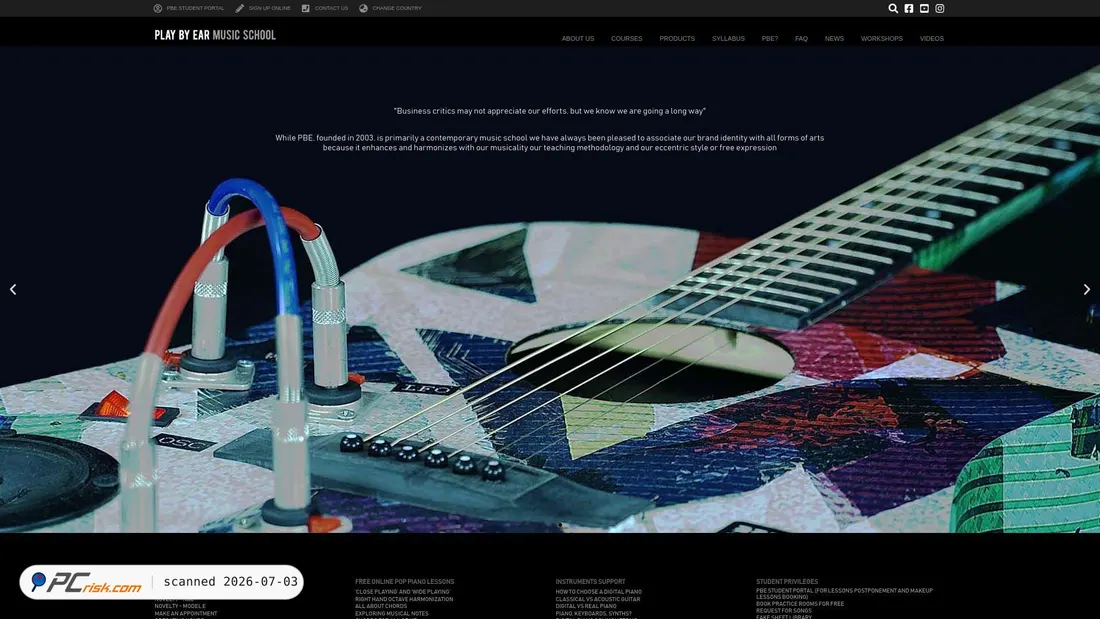The image size is (1100, 619).
Task: Click the Change Country globe icon
Action: tap(363, 8)
